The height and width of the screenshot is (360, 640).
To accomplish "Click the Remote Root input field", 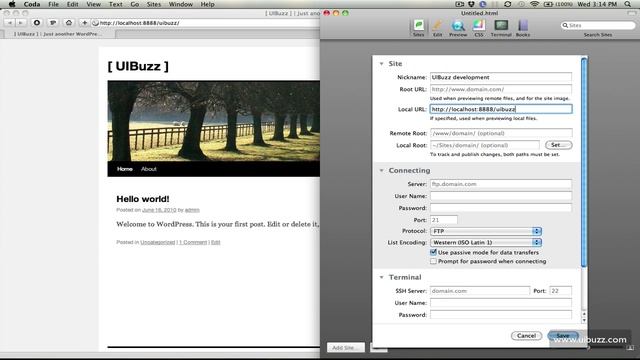I will click(x=501, y=133).
